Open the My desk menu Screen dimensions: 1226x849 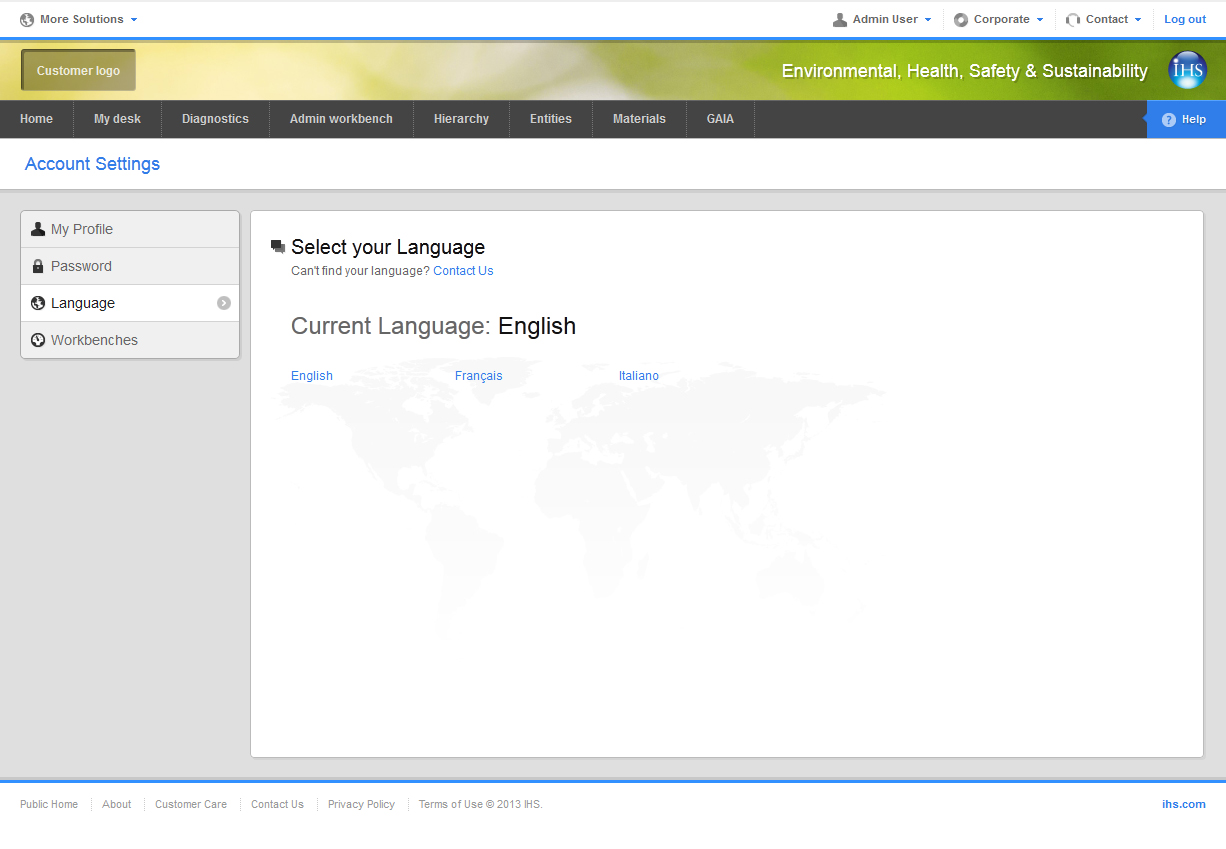[x=117, y=119]
